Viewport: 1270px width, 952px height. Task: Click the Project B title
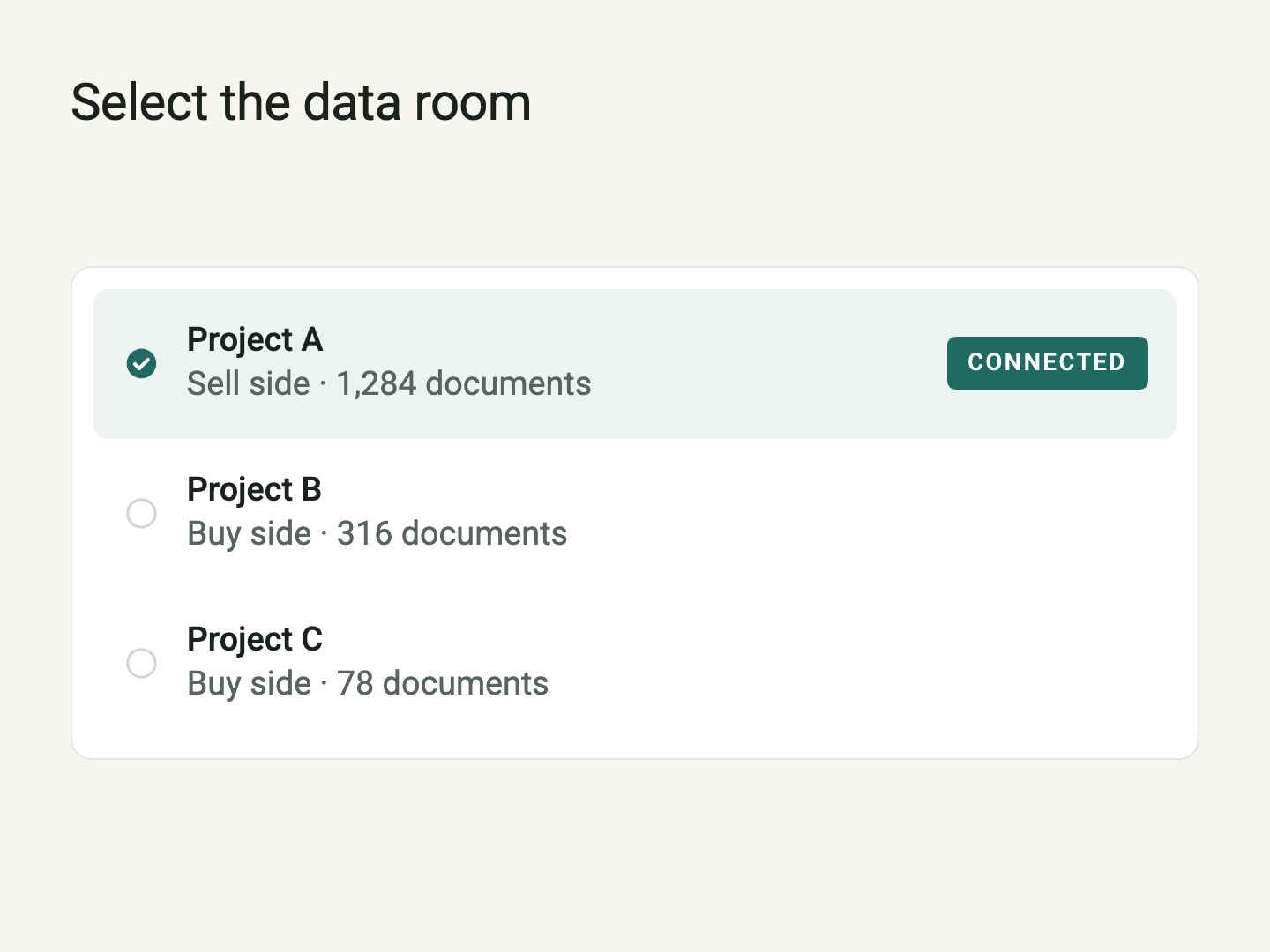coord(255,490)
